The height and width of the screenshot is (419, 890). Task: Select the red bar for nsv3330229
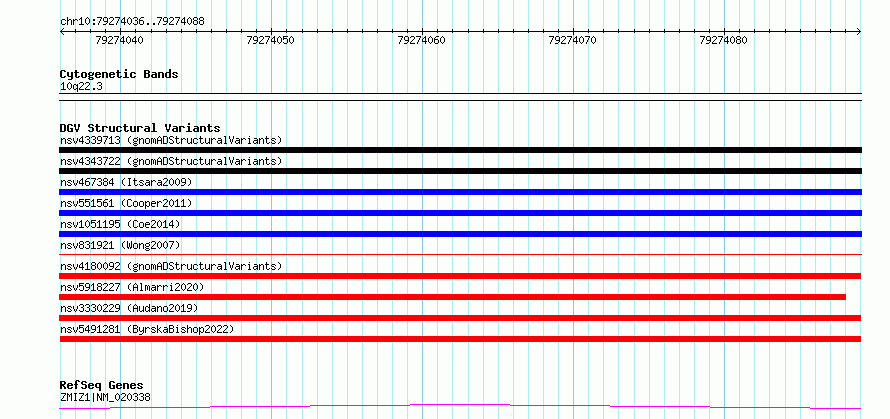click(460, 318)
